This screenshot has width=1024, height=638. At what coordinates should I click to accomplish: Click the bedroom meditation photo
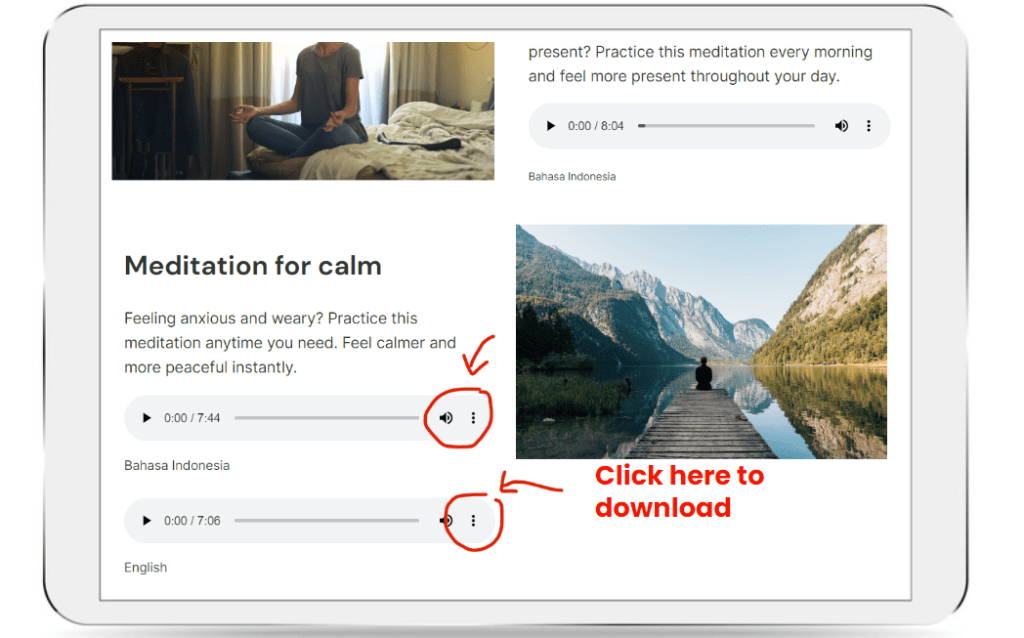pos(303,111)
